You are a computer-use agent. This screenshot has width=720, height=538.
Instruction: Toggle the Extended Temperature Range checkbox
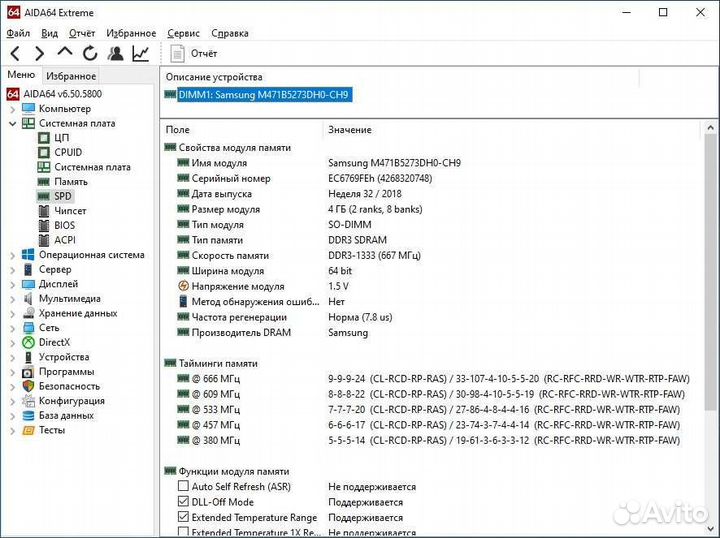(183, 517)
